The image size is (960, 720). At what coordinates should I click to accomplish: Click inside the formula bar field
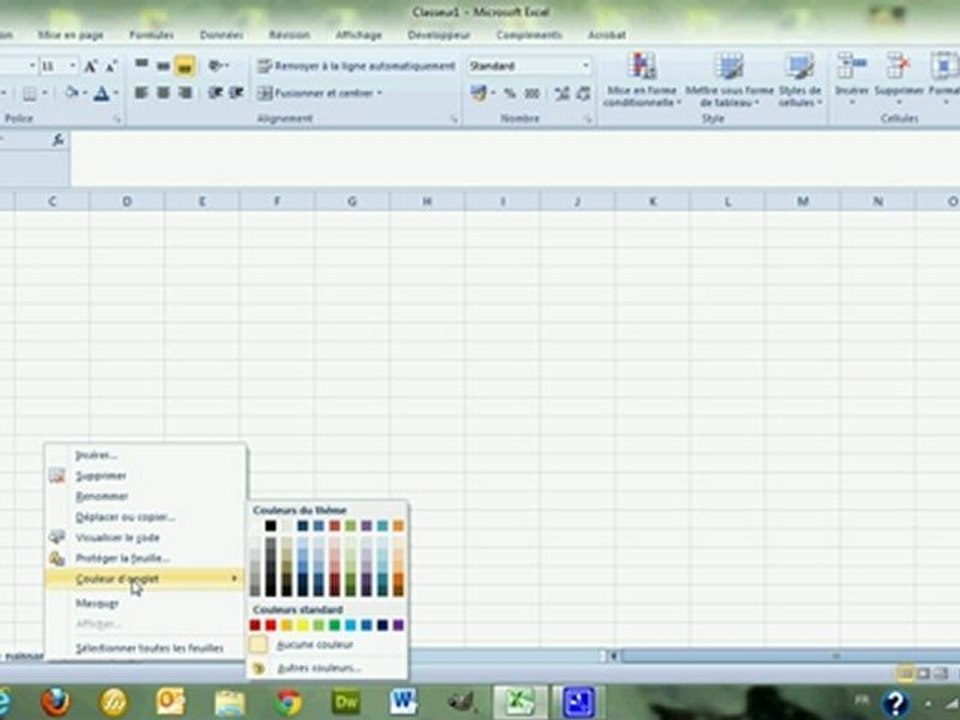coord(514,157)
